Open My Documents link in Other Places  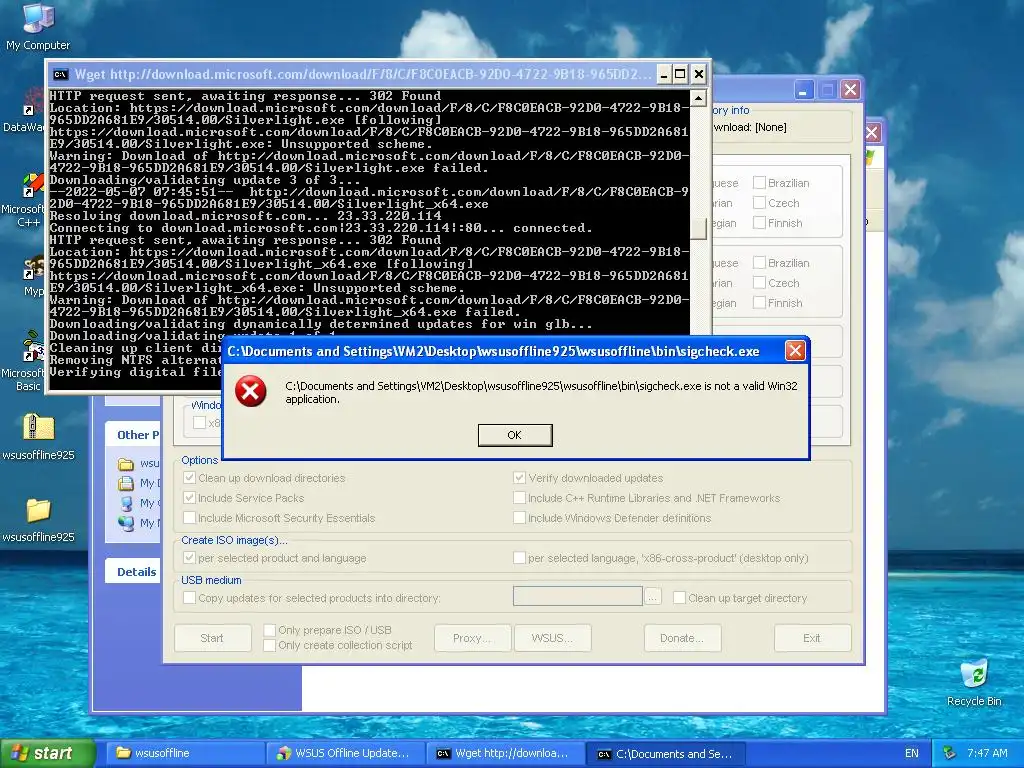click(x=138, y=483)
